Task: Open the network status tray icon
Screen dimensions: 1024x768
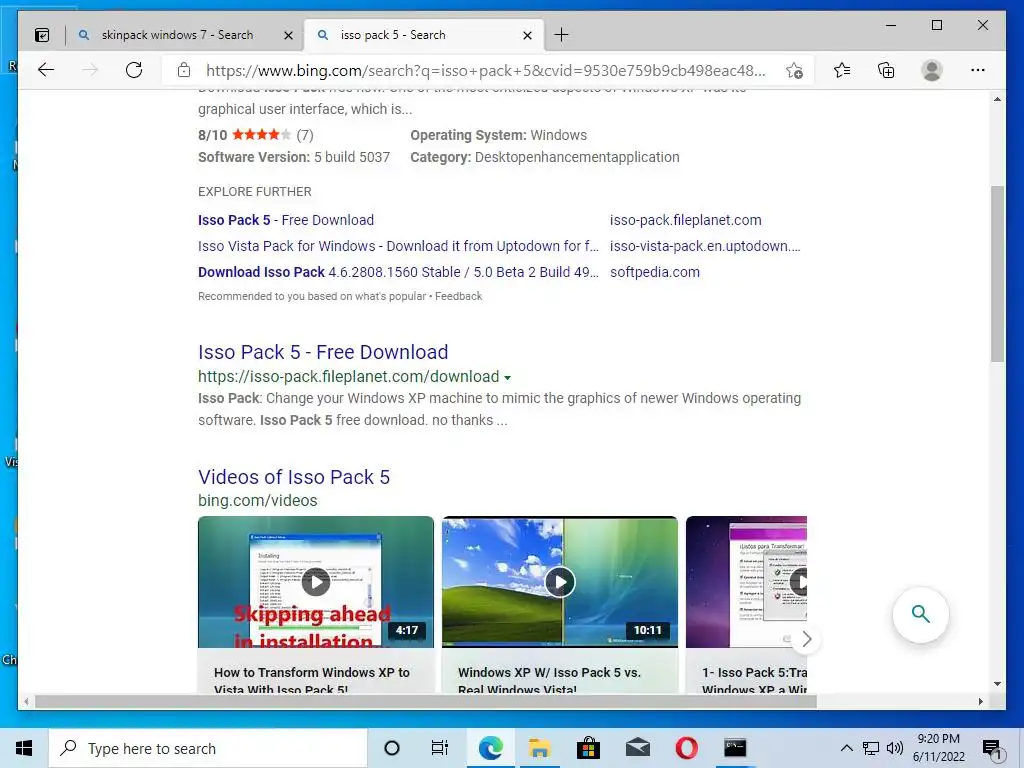Action: (x=871, y=748)
